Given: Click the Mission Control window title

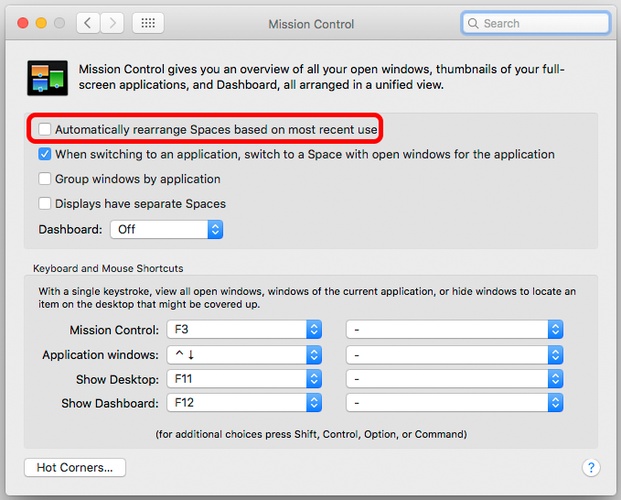Looking at the screenshot, I should tap(311, 24).
